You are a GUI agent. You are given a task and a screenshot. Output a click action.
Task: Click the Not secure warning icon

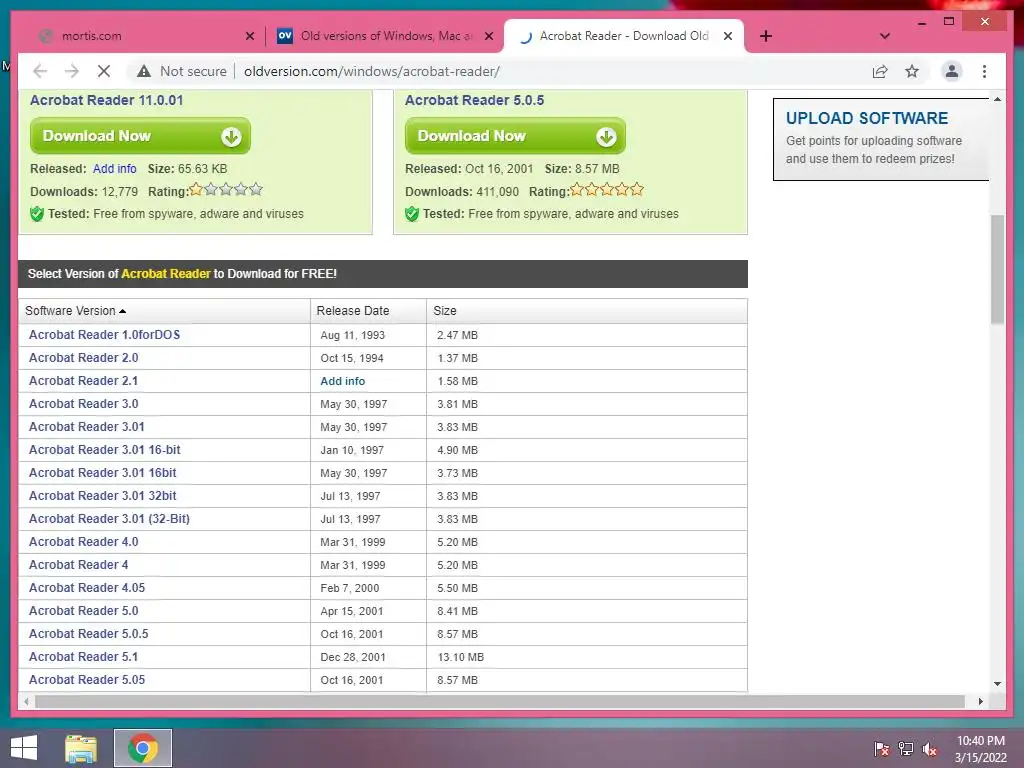coord(144,71)
